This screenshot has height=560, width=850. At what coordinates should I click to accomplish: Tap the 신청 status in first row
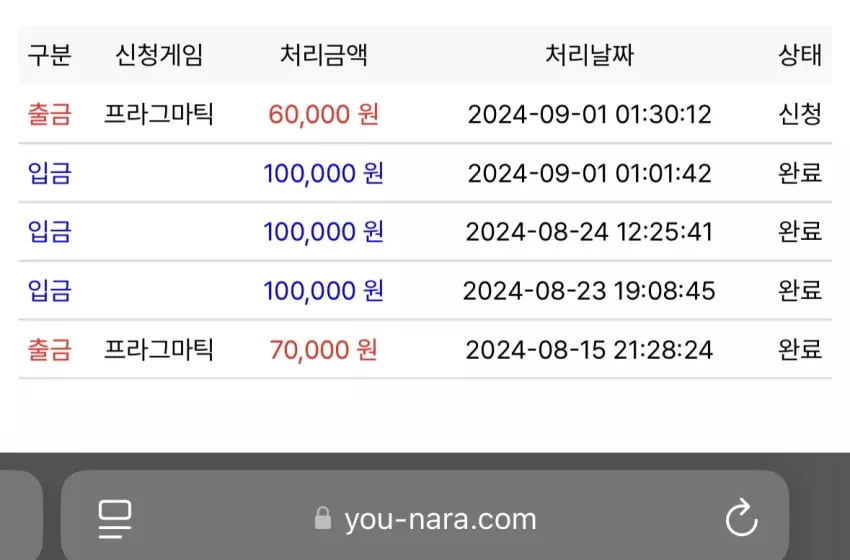click(x=800, y=114)
